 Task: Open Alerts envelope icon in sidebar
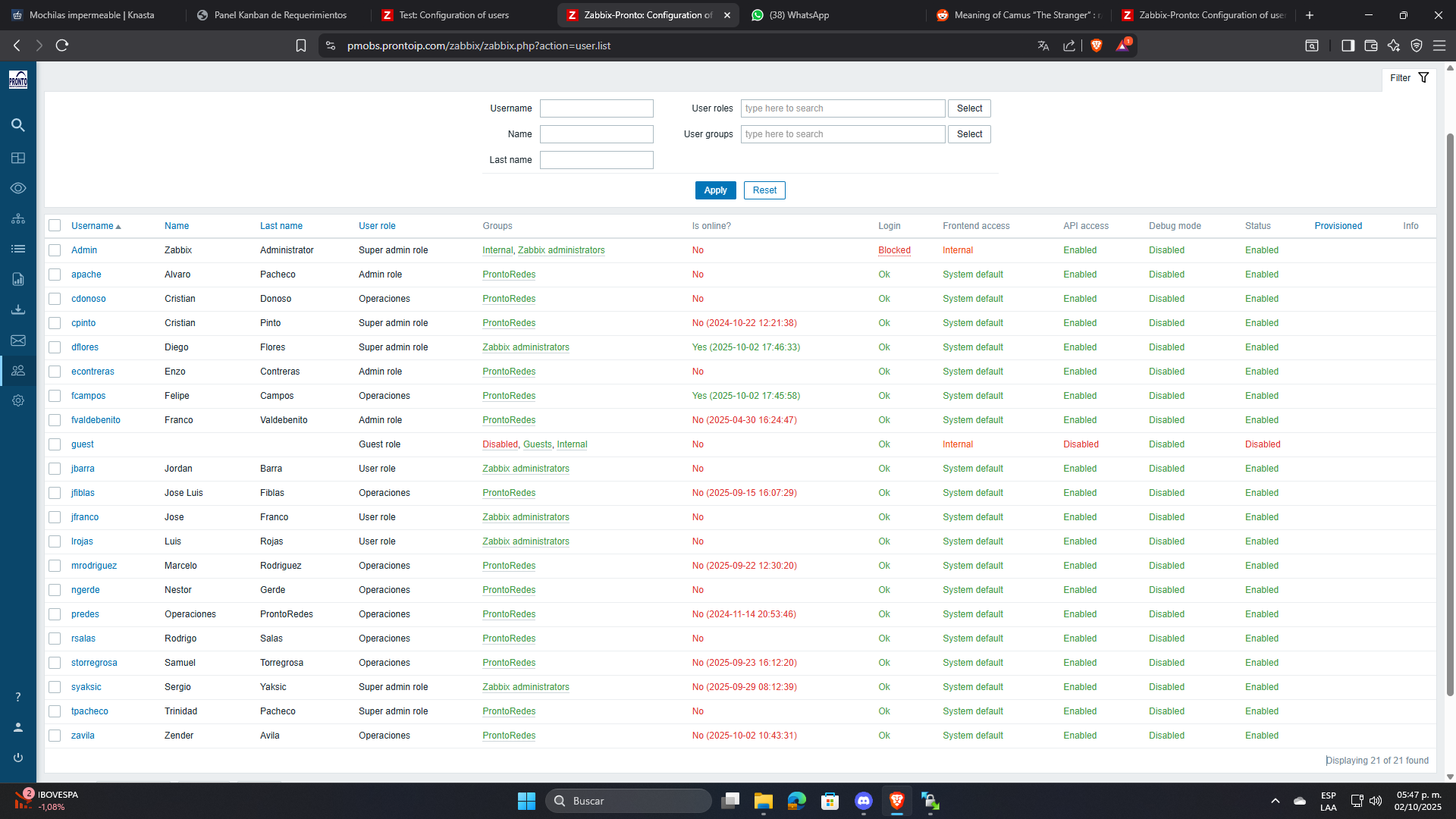click(x=18, y=340)
